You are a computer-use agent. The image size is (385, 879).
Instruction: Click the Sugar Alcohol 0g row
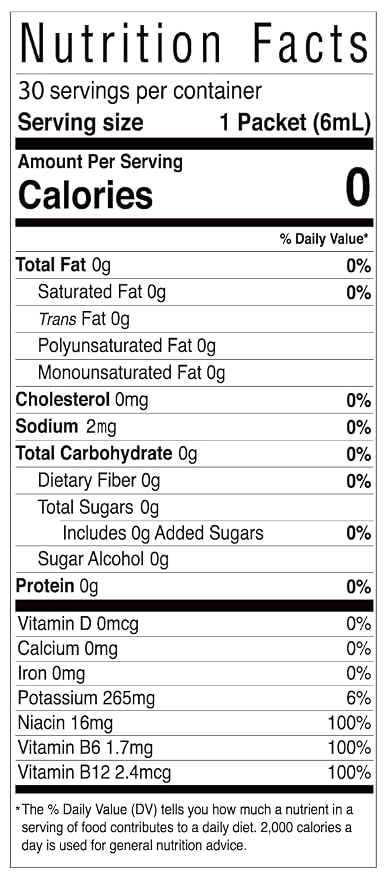(194, 559)
